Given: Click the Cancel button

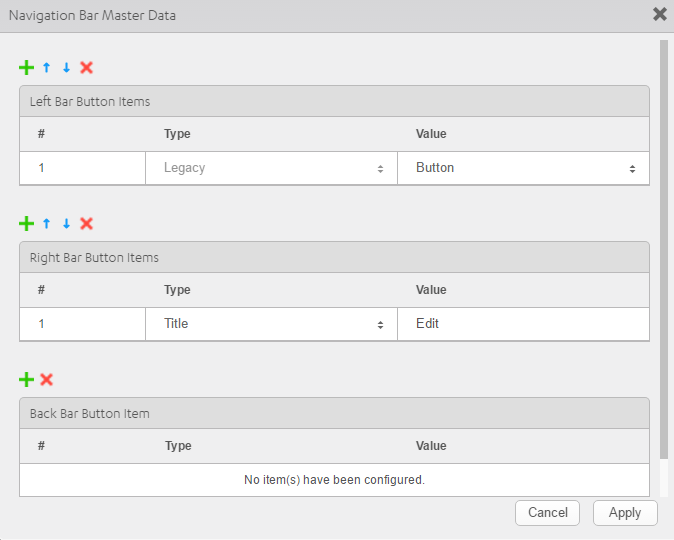Looking at the screenshot, I should coord(547,512).
